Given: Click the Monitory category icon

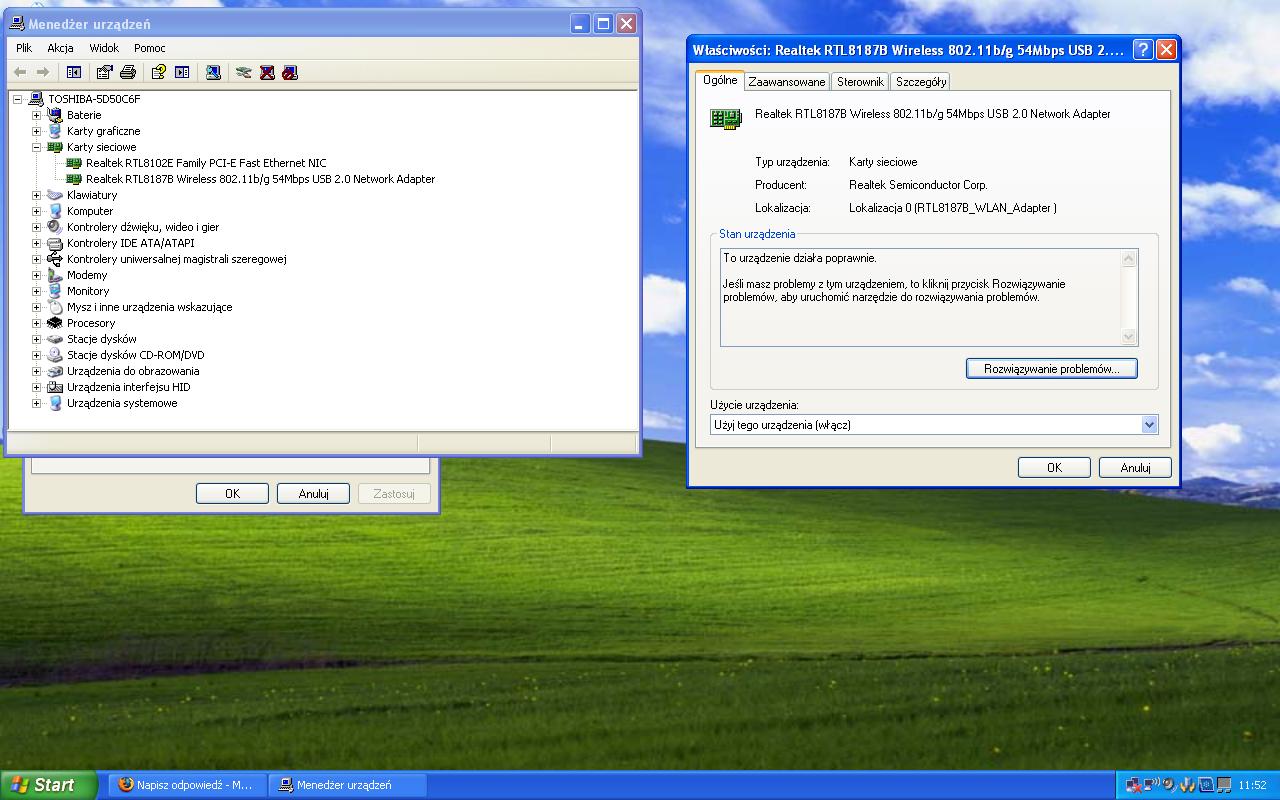Looking at the screenshot, I should click(x=55, y=291).
